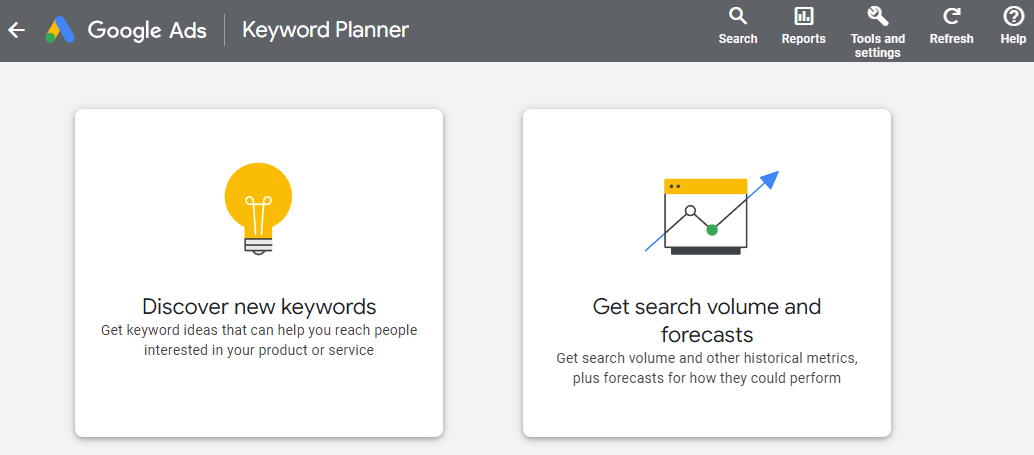Open the "Tools and settings" text label
This screenshot has height=455, width=1034.
[877, 46]
